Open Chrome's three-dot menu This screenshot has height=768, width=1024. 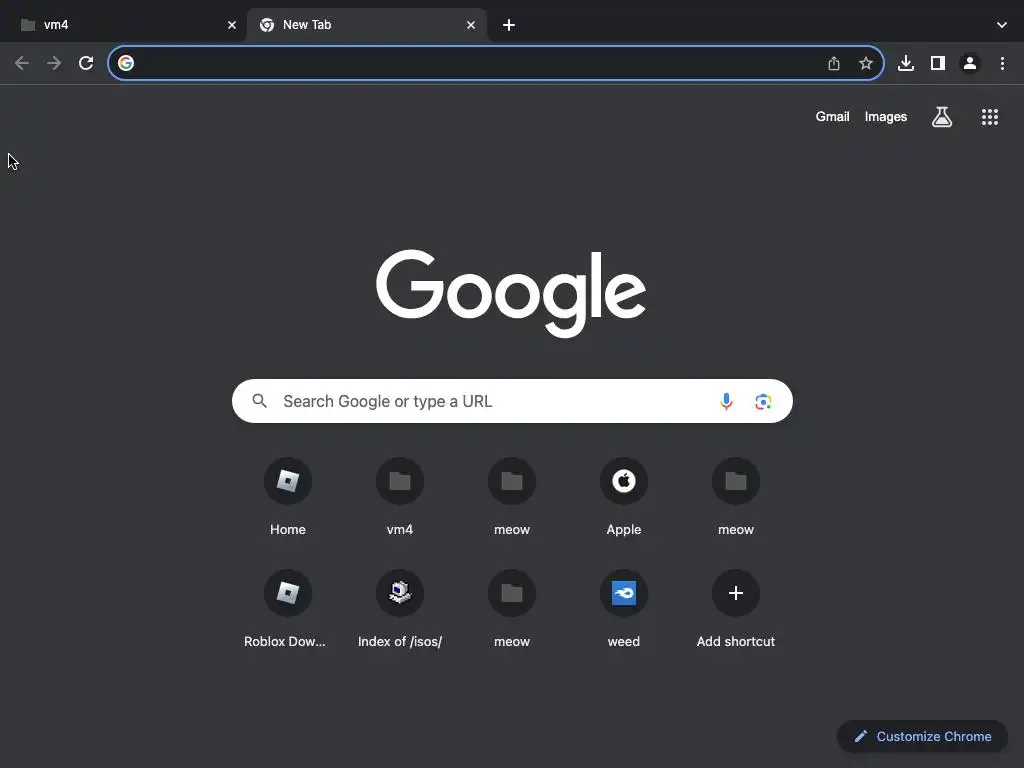[1002, 63]
